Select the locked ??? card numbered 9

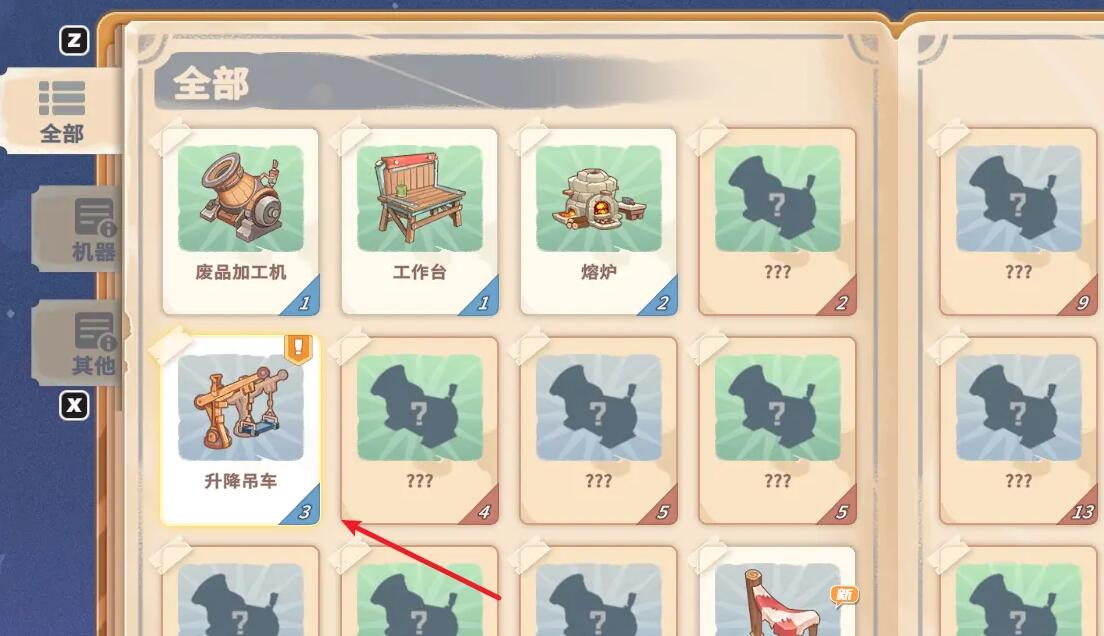pyautogui.click(x=1018, y=221)
